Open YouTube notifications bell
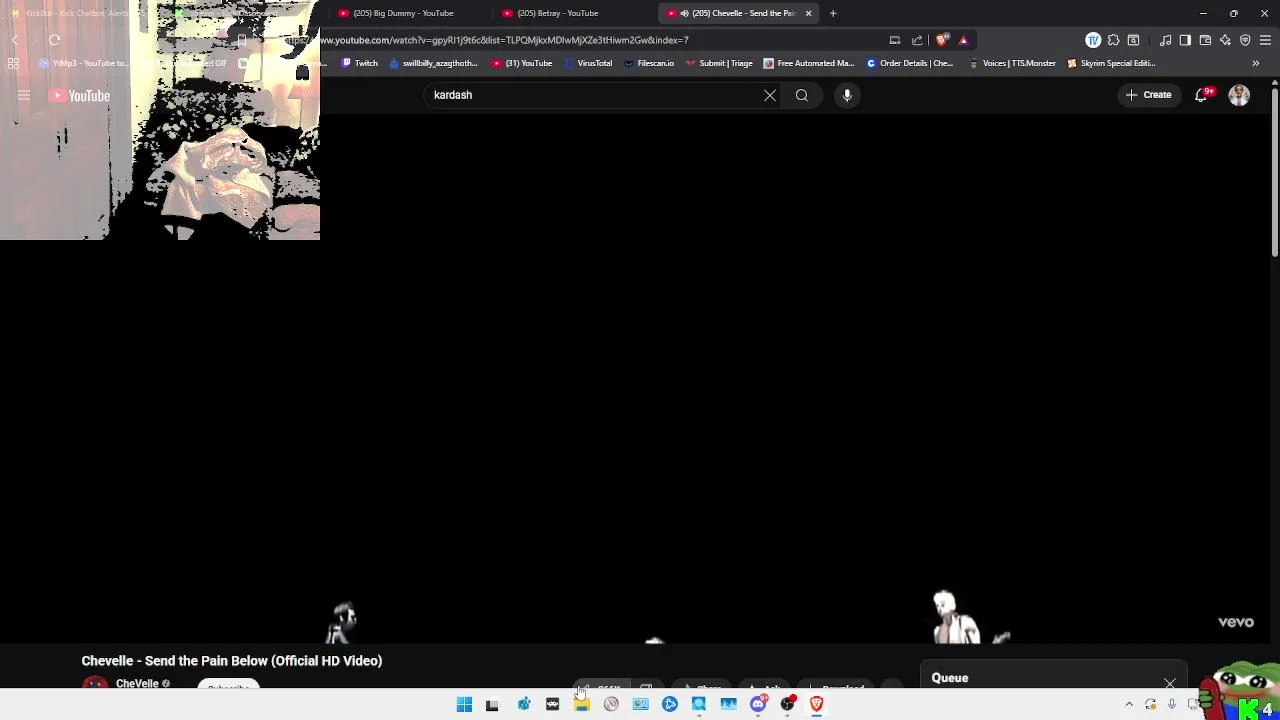The width and height of the screenshot is (1280, 720). (1201, 95)
